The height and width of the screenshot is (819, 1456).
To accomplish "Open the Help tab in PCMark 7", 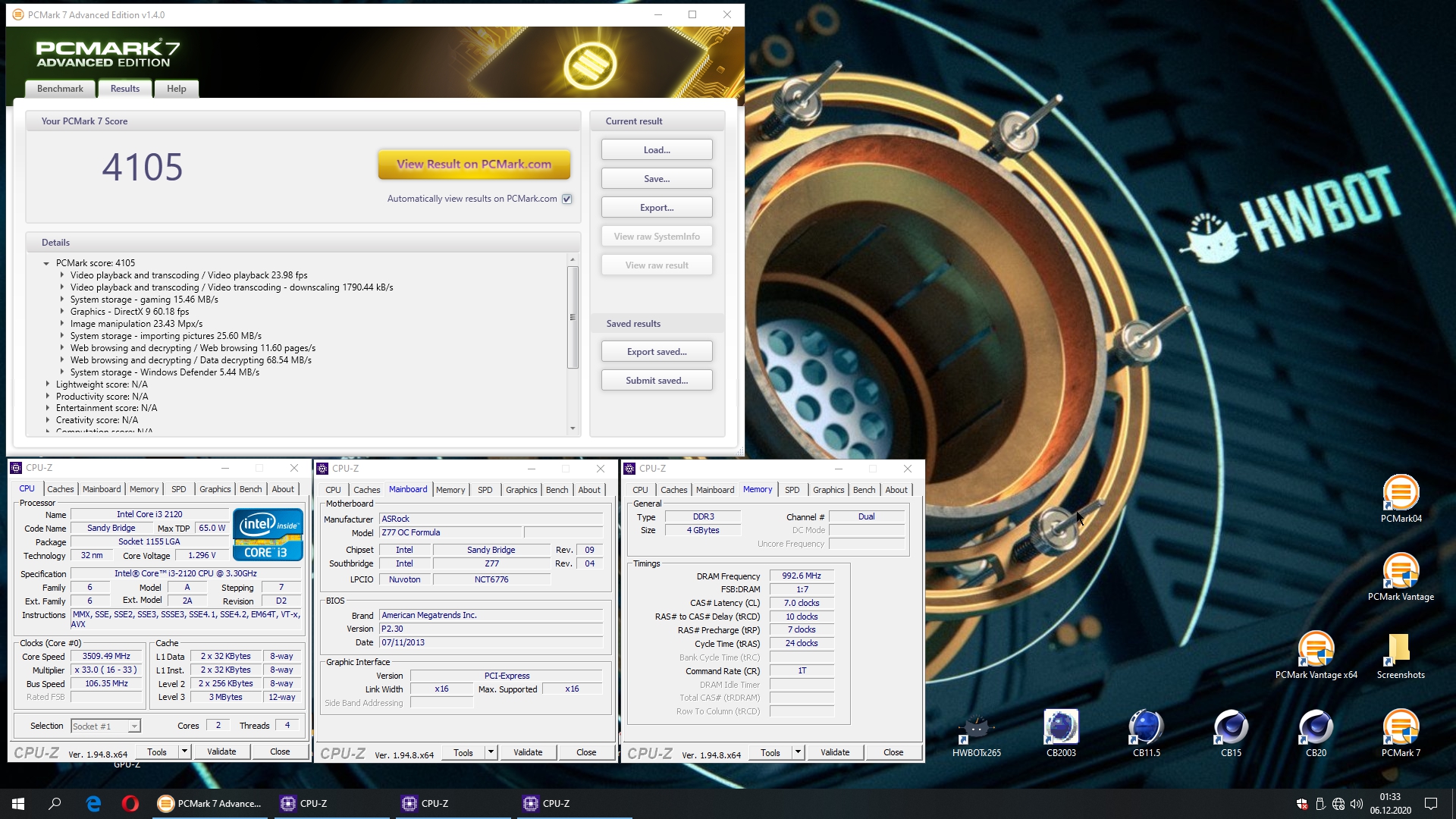I will (x=177, y=89).
